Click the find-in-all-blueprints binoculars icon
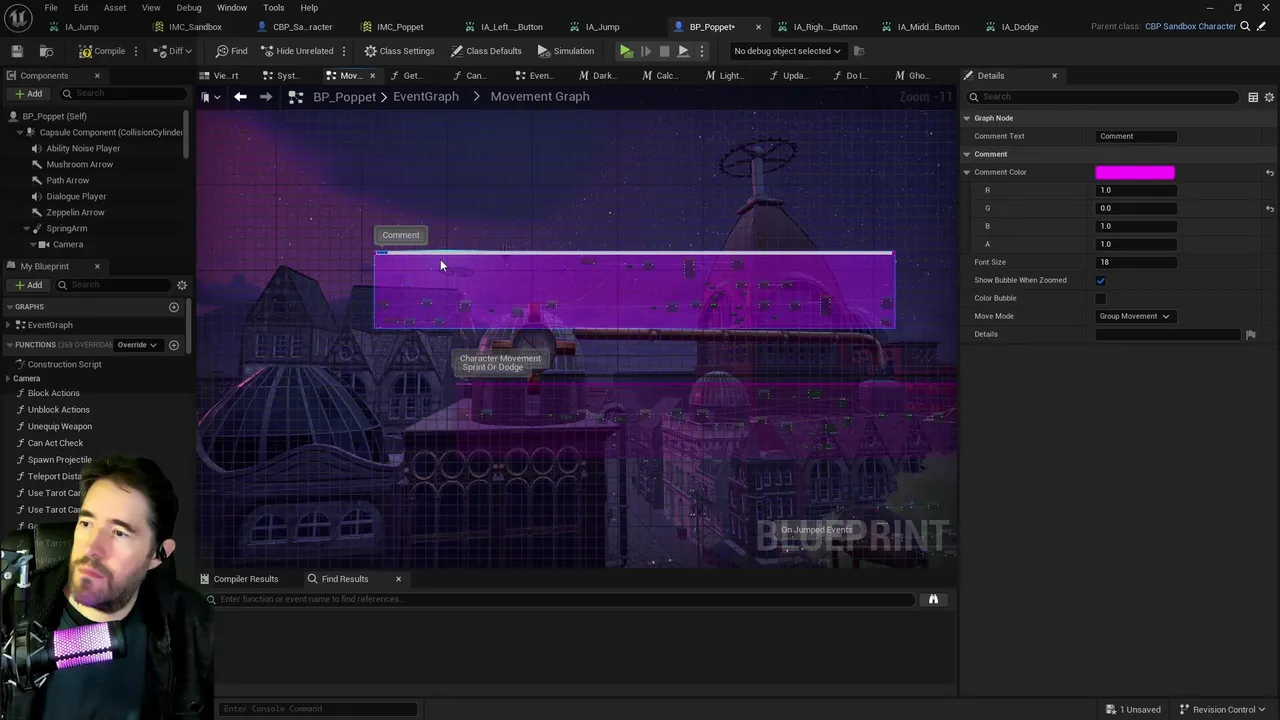 (933, 600)
